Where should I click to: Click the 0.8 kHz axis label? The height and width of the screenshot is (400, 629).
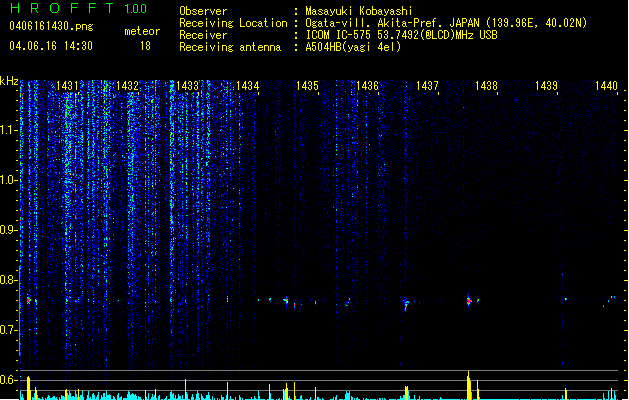click(x=9, y=280)
